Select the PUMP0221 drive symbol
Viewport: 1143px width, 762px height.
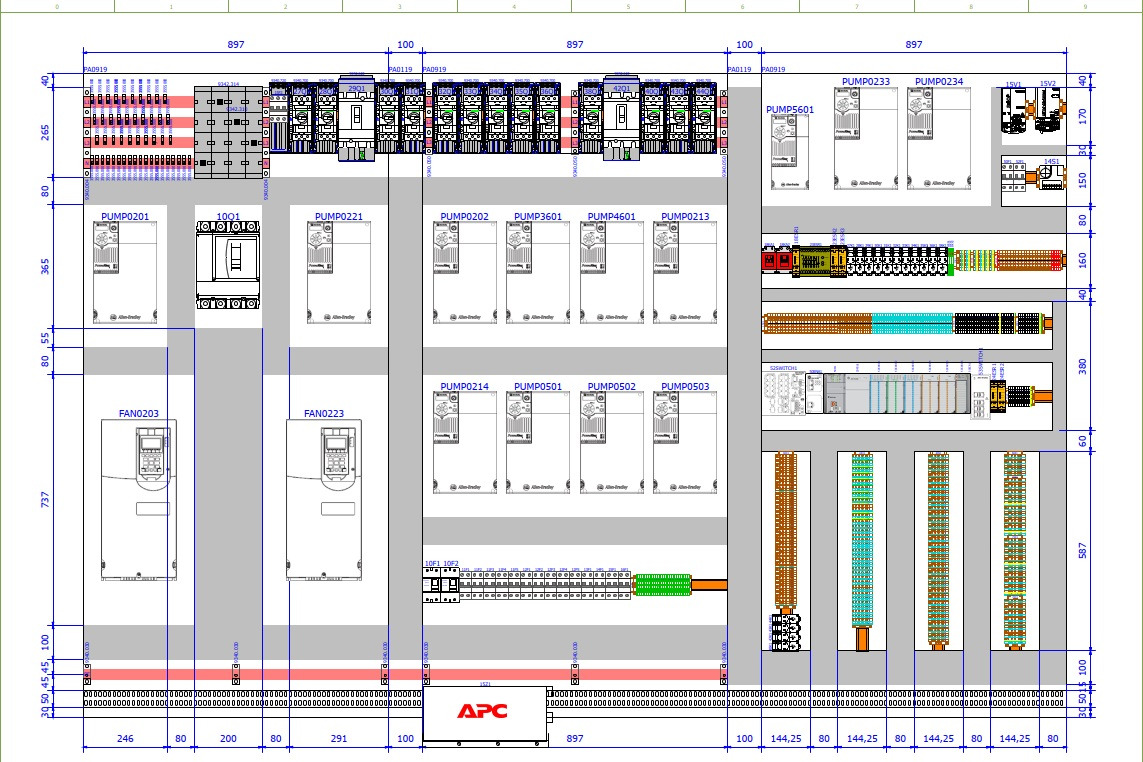click(339, 273)
